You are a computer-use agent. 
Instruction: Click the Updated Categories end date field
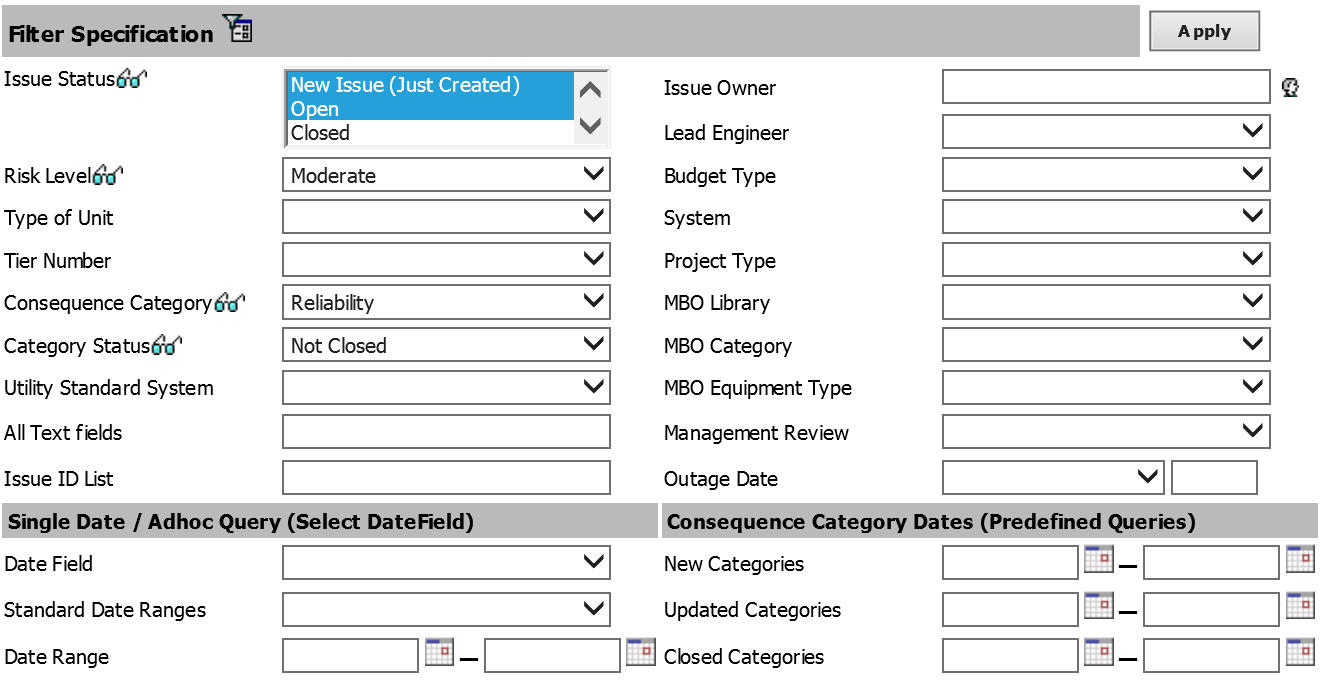click(x=1211, y=609)
